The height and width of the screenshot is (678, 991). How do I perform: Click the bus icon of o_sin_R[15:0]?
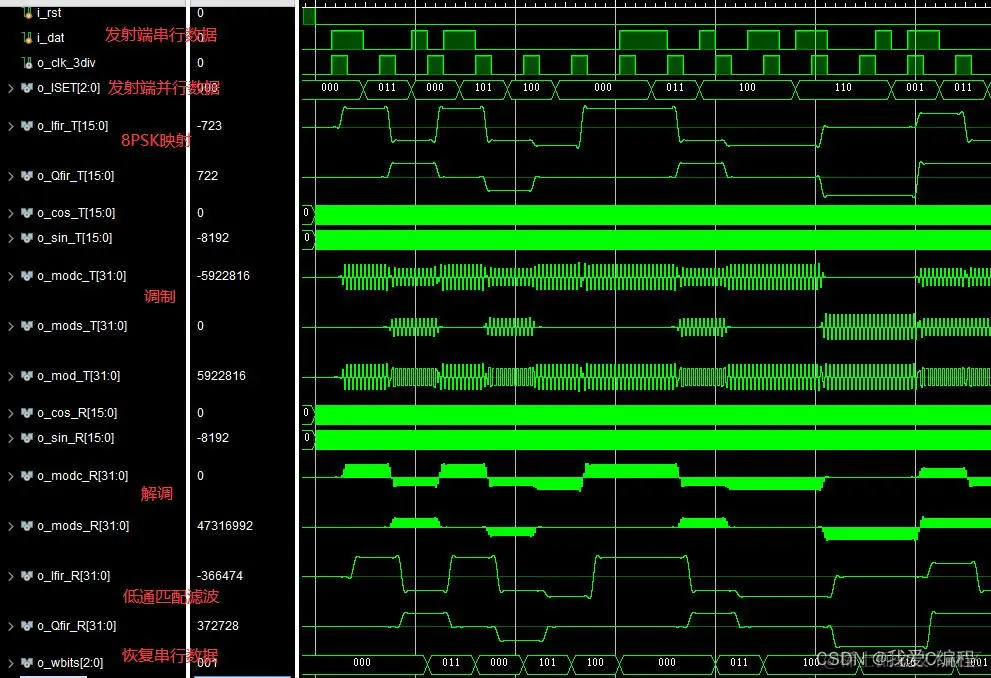click(x=27, y=437)
